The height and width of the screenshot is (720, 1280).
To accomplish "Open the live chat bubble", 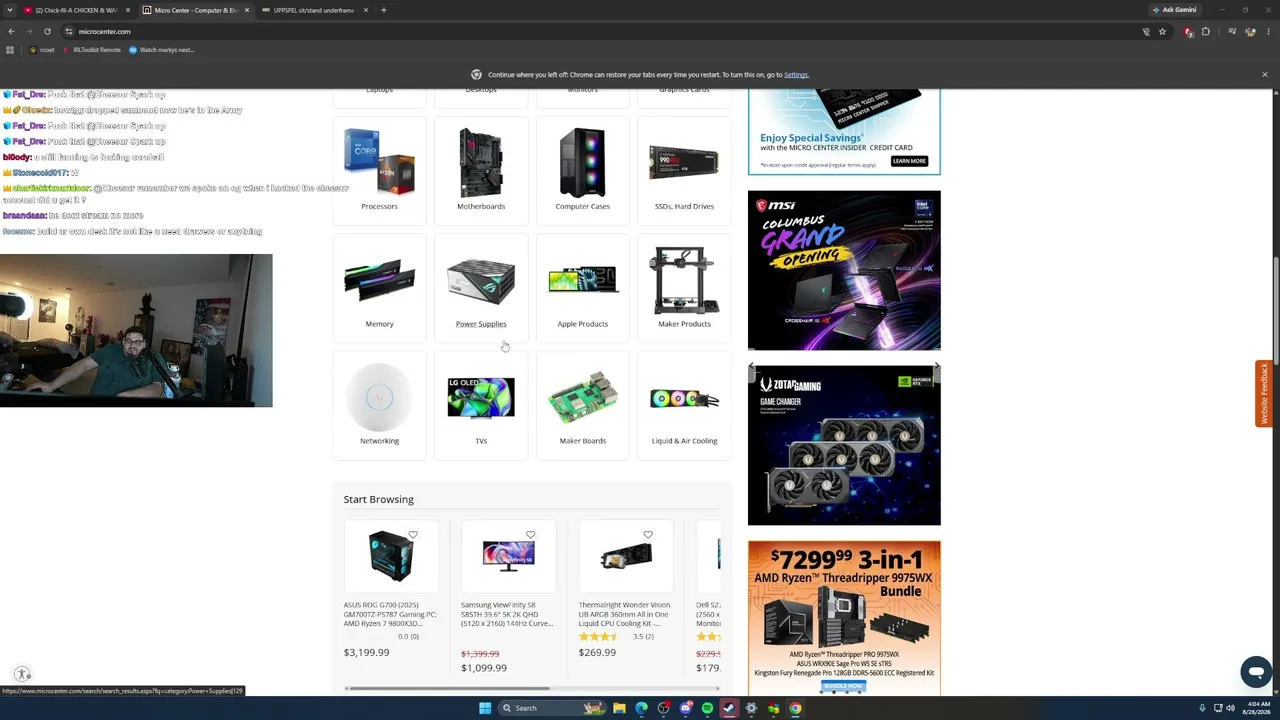I will (x=1256, y=672).
